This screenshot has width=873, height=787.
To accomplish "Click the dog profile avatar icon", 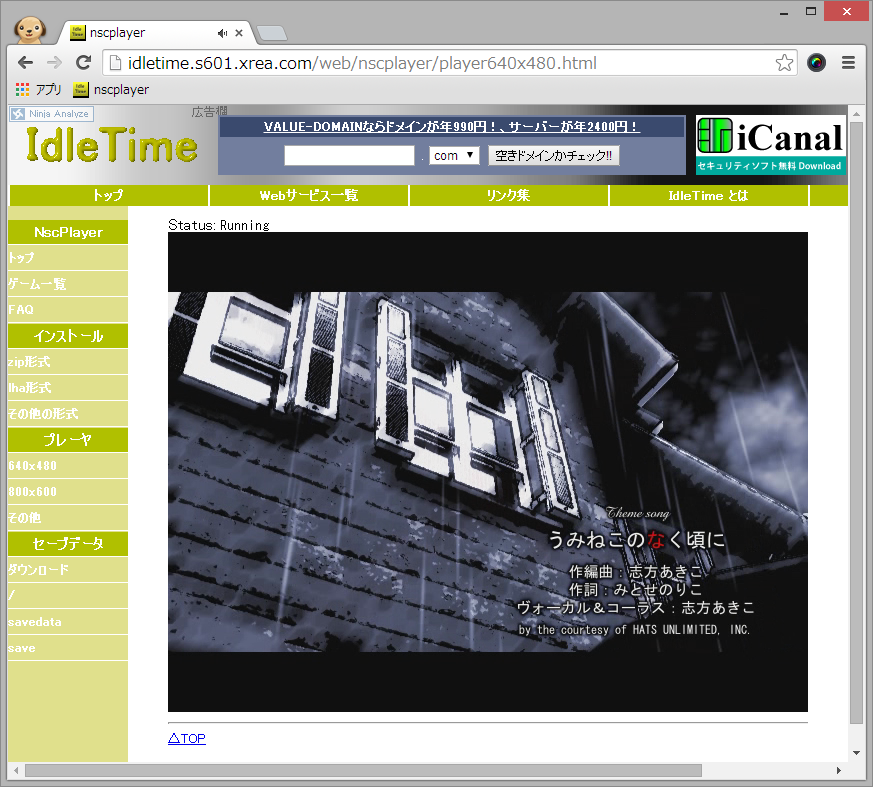I will coord(30,29).
